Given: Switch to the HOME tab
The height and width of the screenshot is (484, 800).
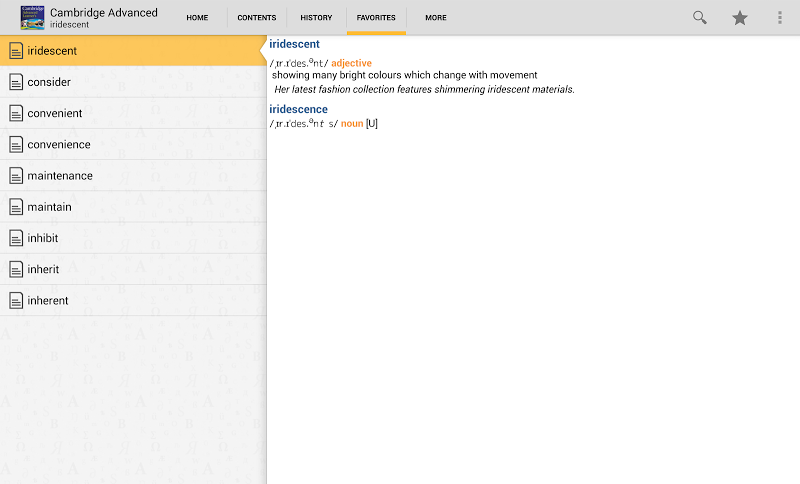Looking at the screenshot, I should click(197, 18).
